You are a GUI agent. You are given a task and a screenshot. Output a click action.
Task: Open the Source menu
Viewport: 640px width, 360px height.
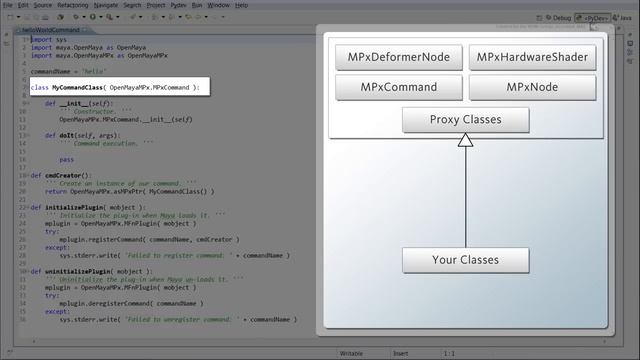(42, 5)
